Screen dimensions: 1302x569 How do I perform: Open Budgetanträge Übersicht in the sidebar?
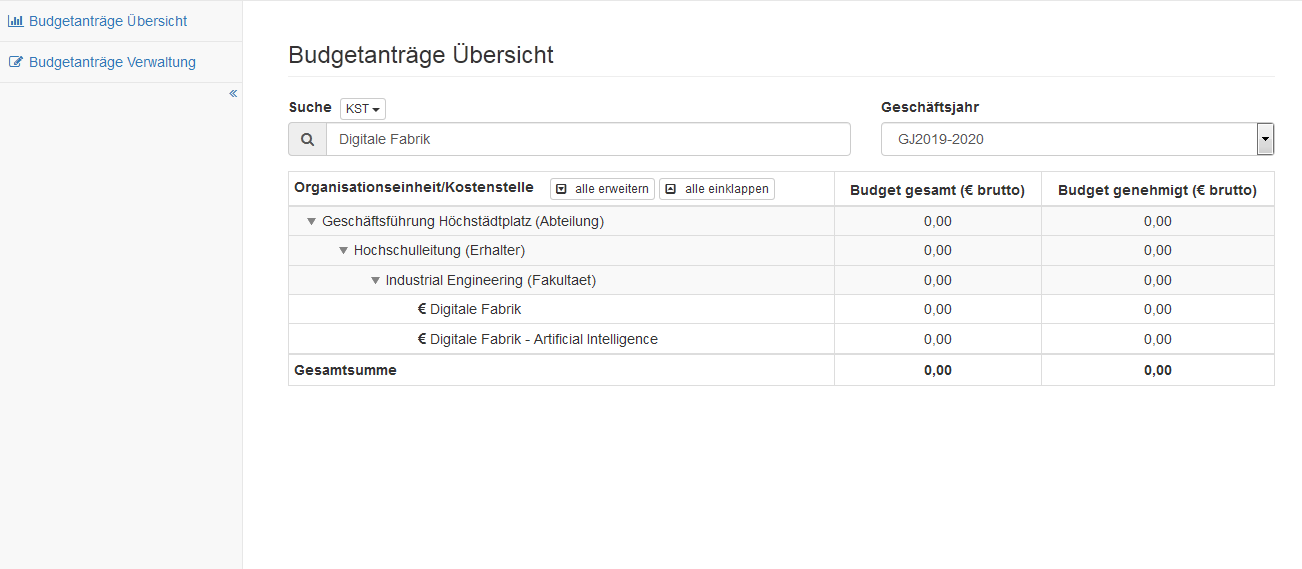pos(107,21)
